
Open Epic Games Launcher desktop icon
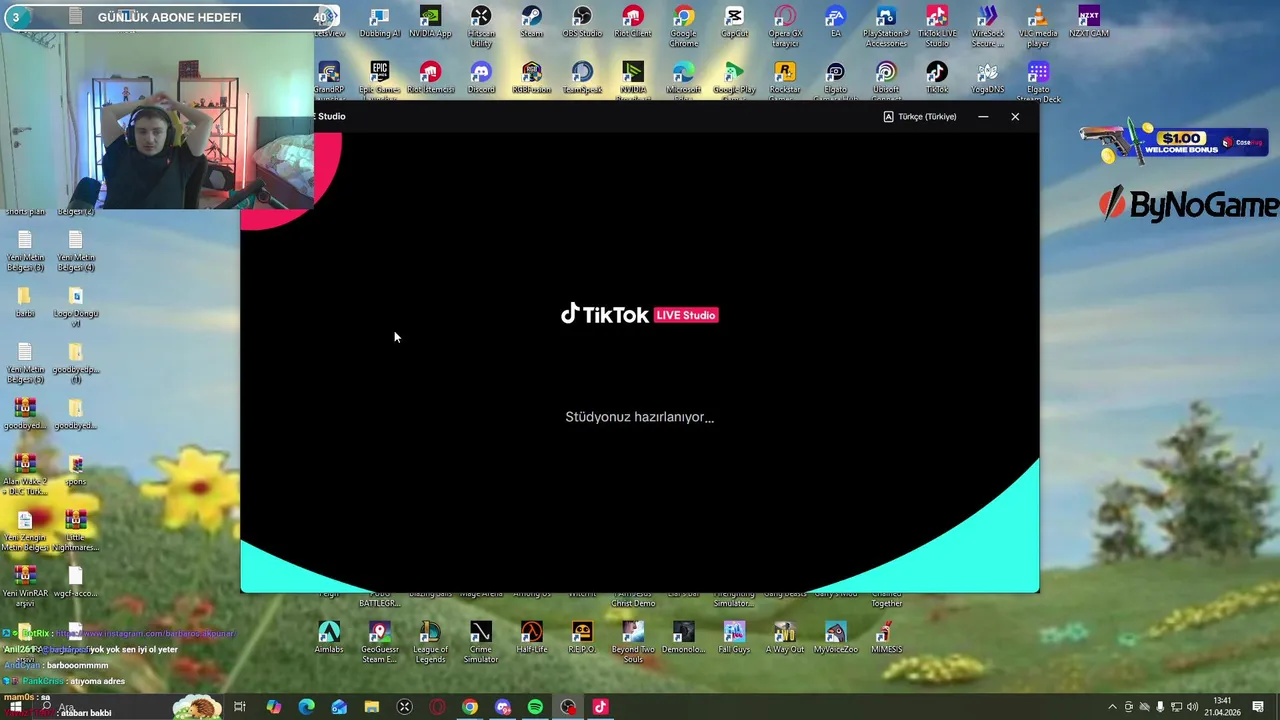tap(379, 81)
